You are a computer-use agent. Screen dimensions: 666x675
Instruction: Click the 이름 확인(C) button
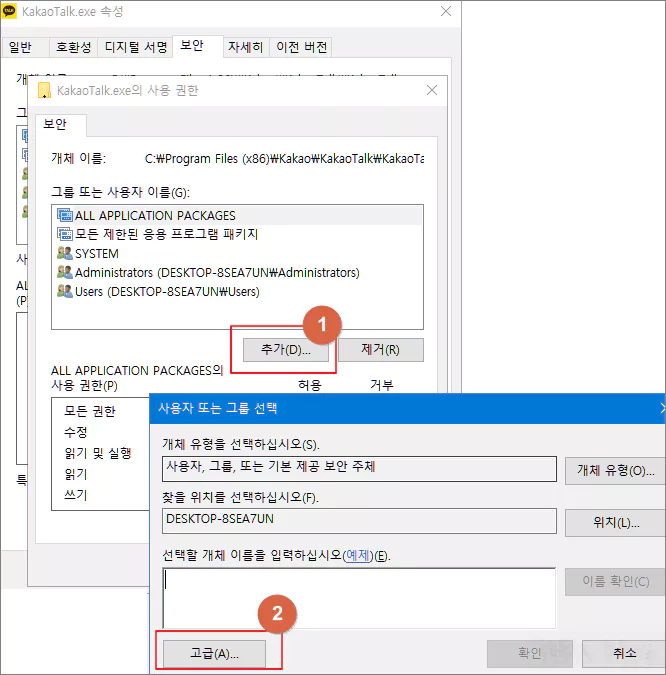pyautogui.click(x=615, y=582)
